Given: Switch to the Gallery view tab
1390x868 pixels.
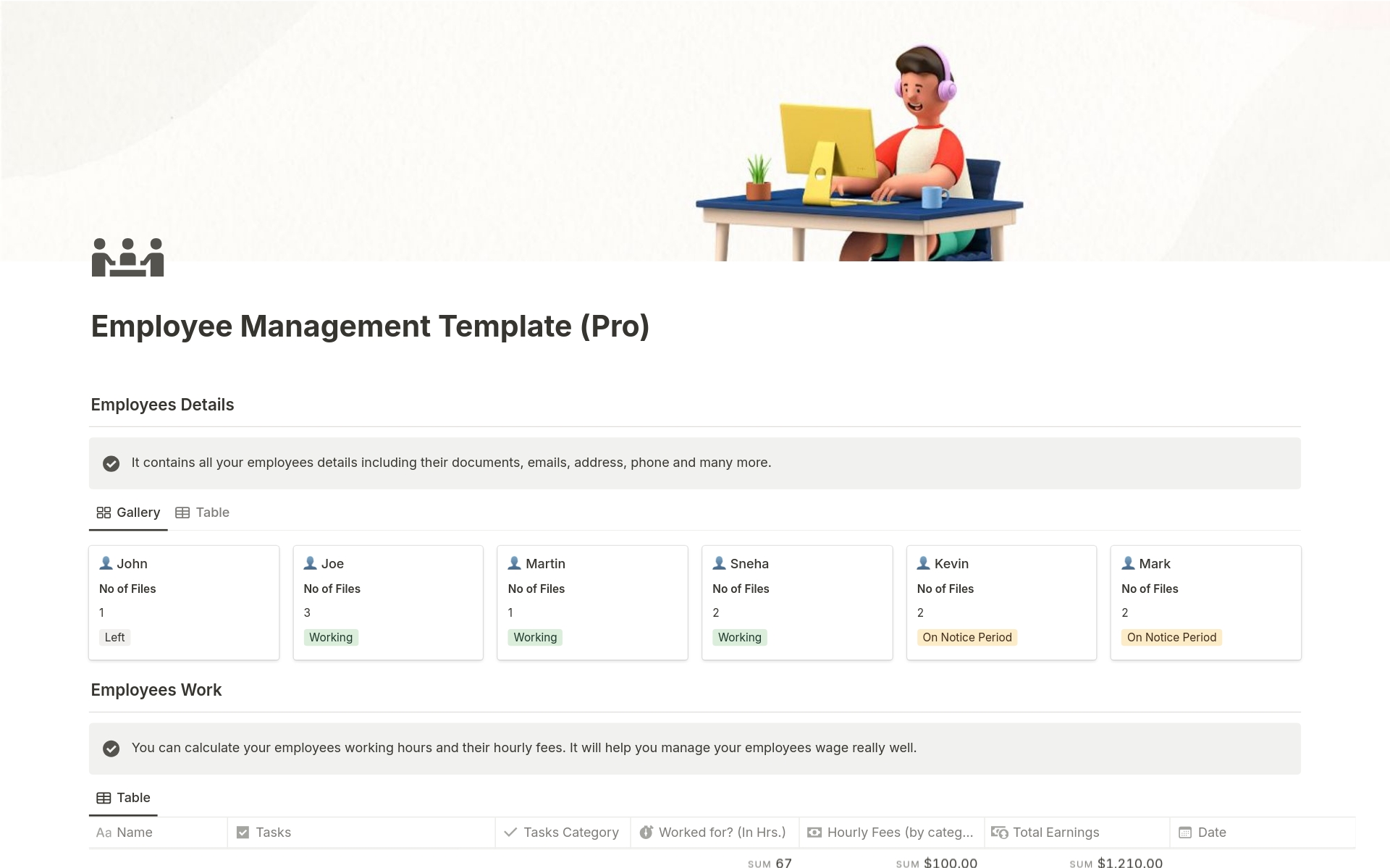Looking at the screenshot, I should click(x=128, y=513).
